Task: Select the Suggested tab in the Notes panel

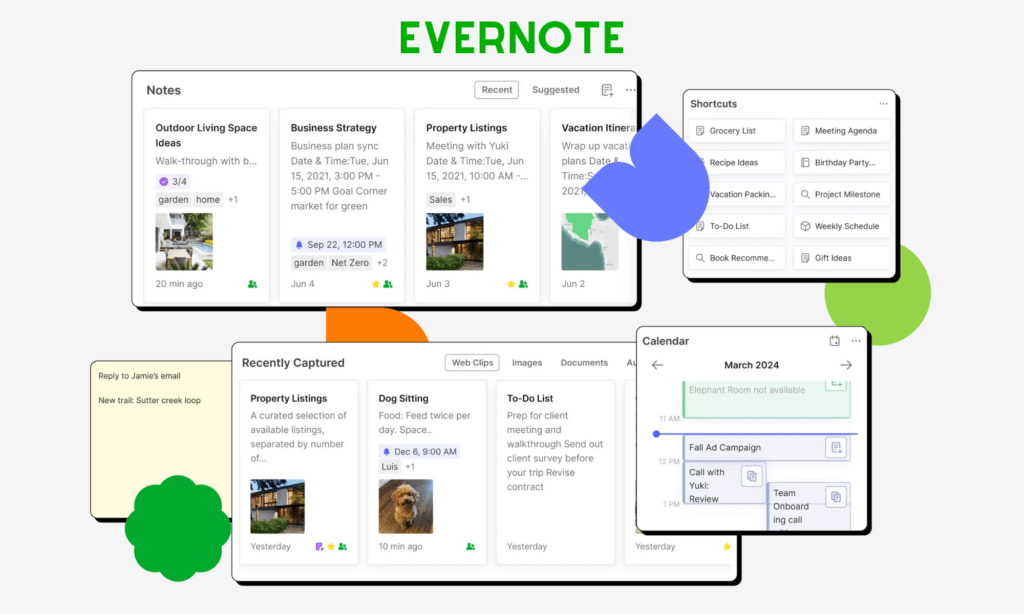Action: 555,90
